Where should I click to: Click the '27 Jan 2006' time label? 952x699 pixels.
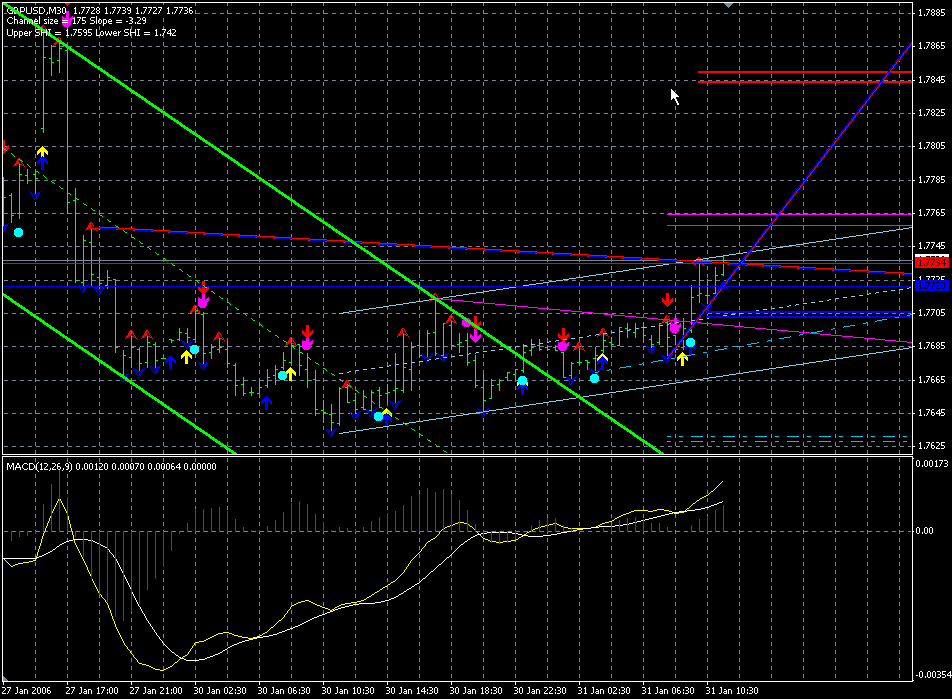[27, 690]
